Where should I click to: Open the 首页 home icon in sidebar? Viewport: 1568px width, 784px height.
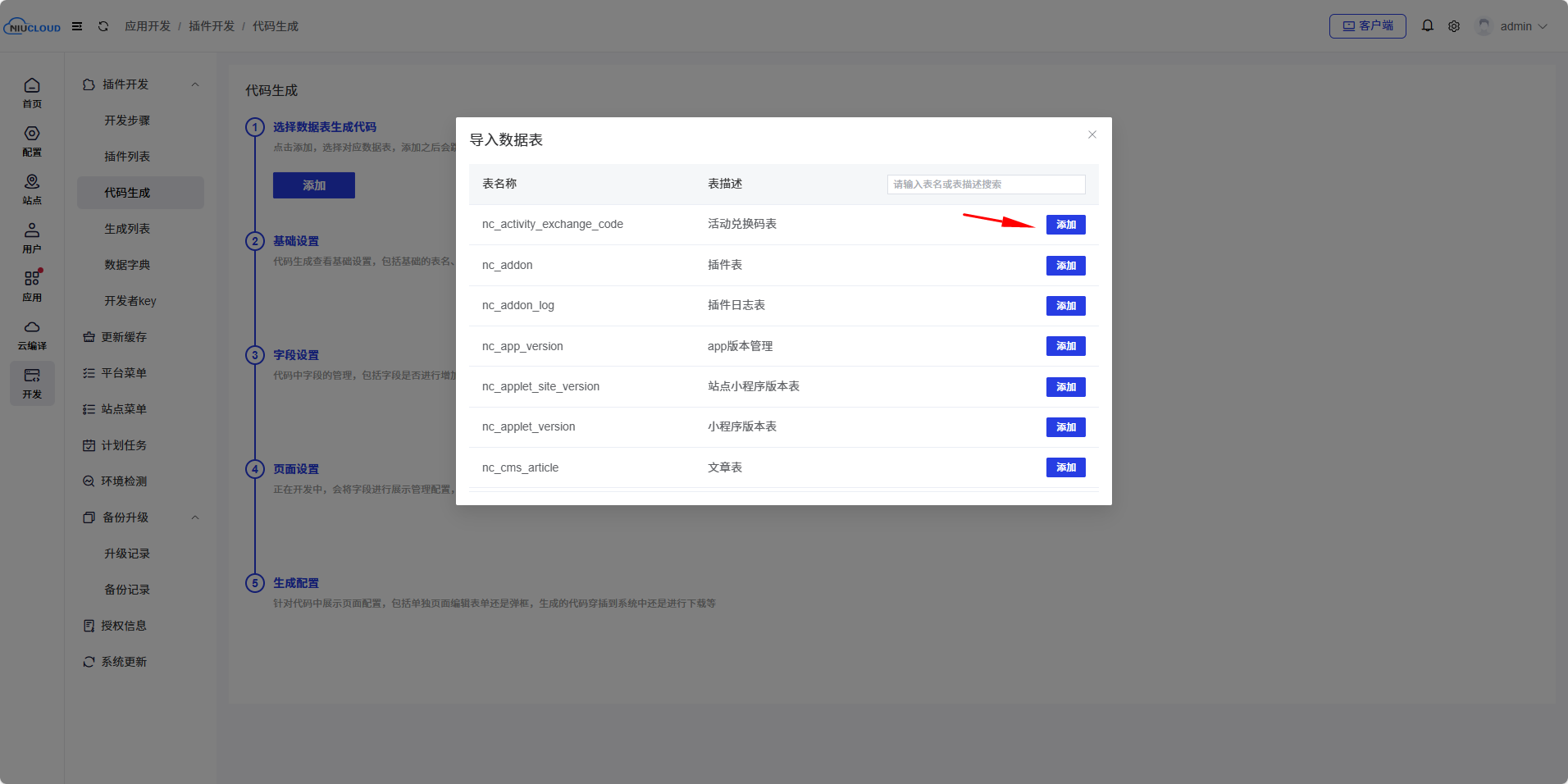[x=32, y=92]
